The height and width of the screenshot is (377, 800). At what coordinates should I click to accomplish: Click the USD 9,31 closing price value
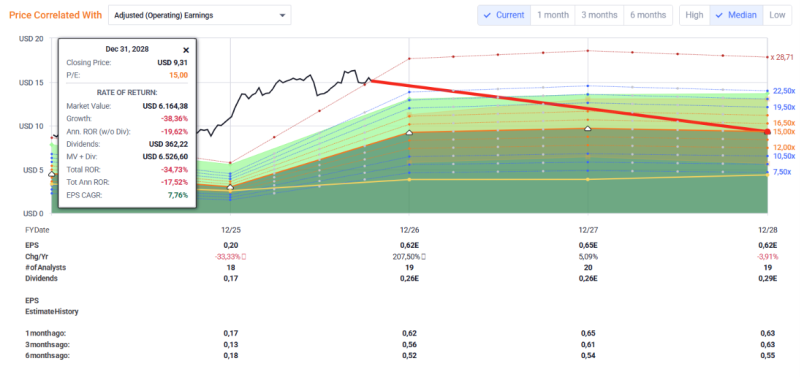[x=172, y=63]
